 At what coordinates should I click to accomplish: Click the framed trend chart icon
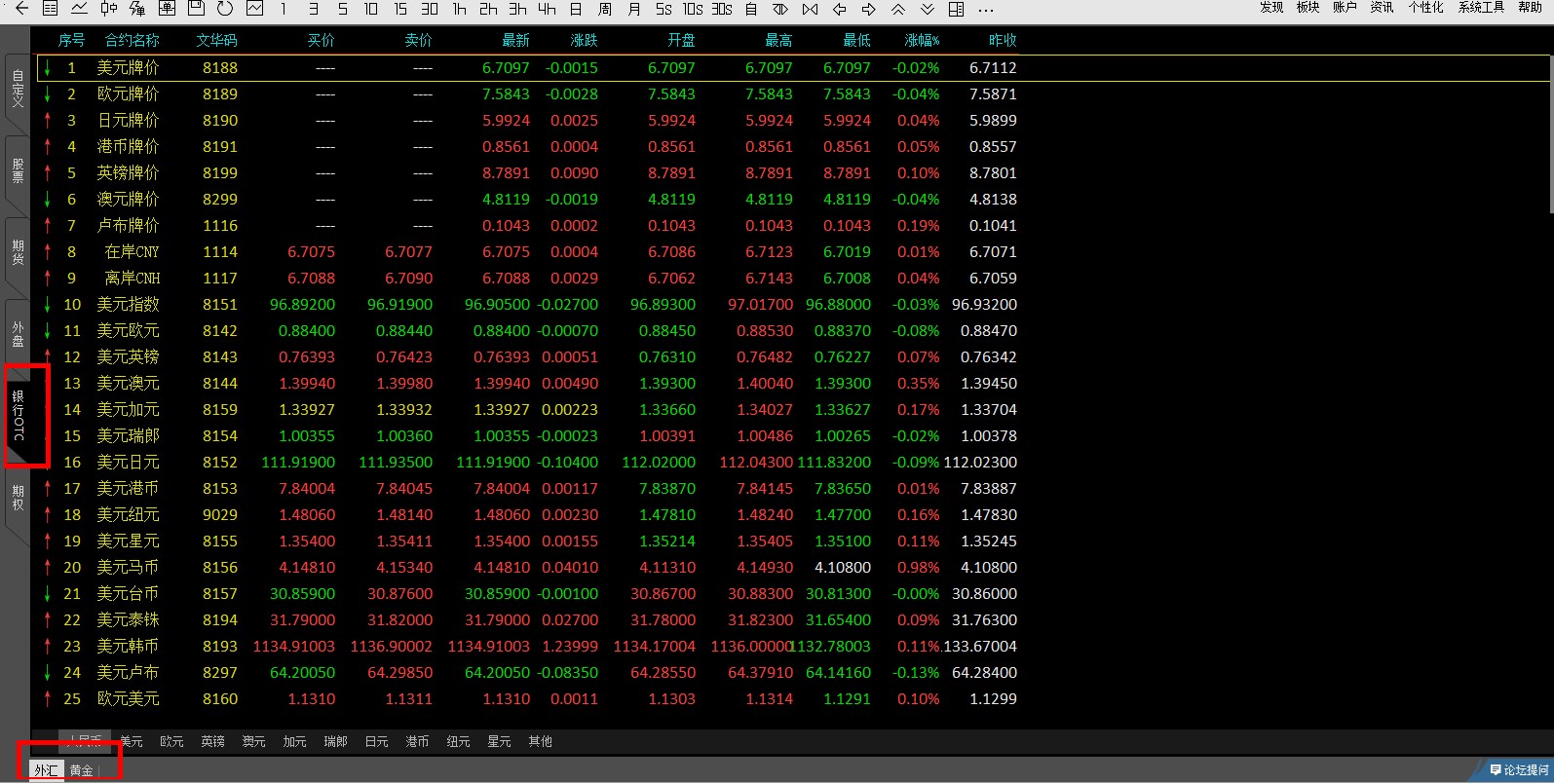click(x=254, y=9)
